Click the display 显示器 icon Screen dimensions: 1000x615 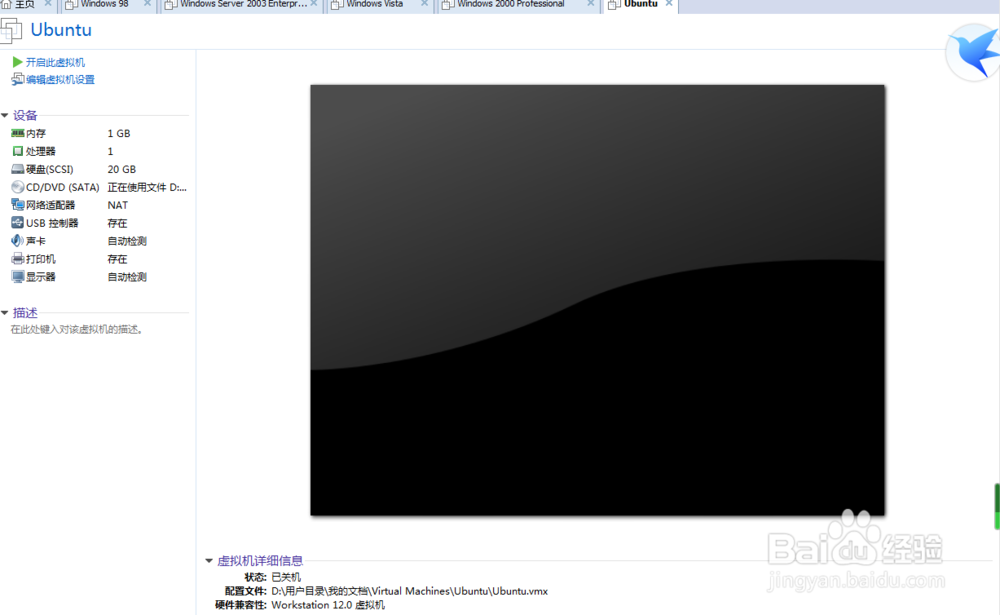tap(17, 277)
